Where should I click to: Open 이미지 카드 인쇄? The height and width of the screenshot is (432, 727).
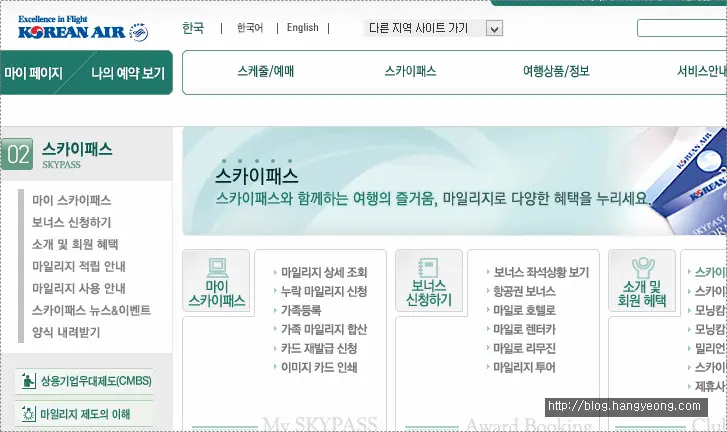319,367
